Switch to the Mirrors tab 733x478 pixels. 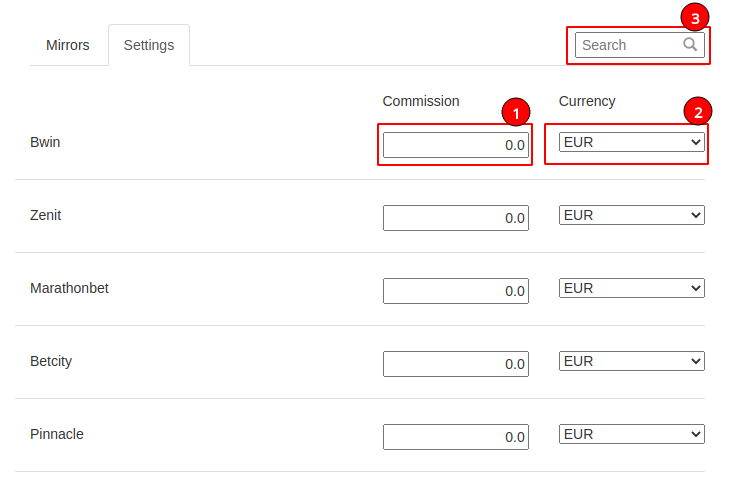pyautogui.click(x=68, y=45)
